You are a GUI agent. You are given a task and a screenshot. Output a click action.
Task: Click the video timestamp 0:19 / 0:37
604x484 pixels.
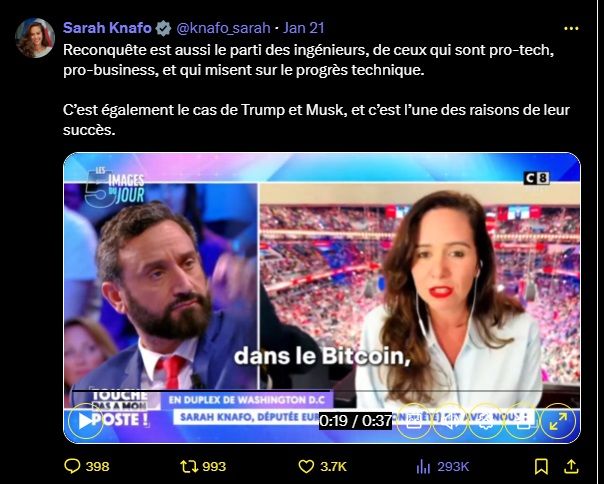(x=355, y=421)
